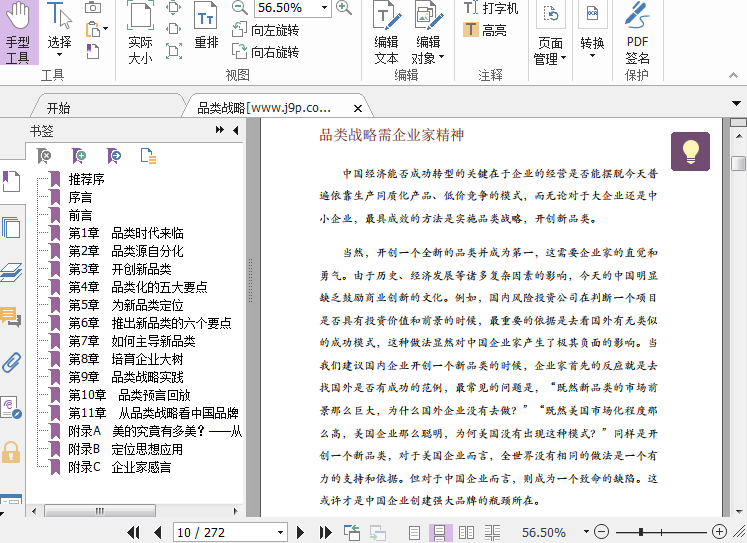
Task: Open the ribbon zoom 56.50% dropdown
Action: pos(324,8)
